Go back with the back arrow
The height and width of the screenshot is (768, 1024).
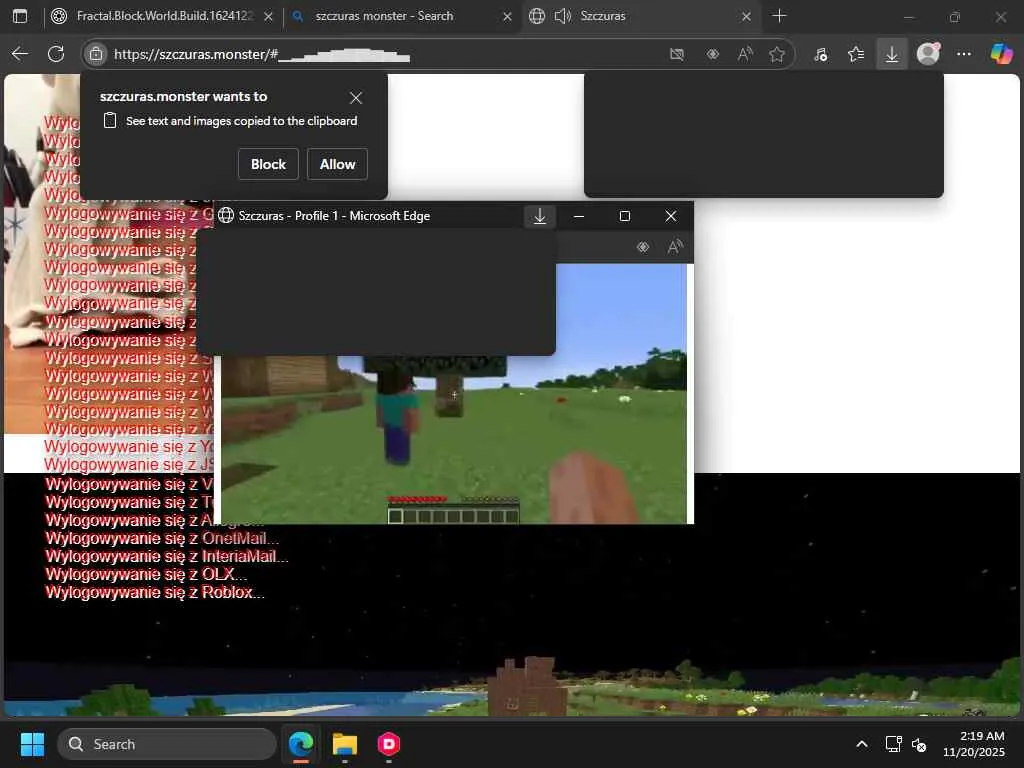point(20,54)
